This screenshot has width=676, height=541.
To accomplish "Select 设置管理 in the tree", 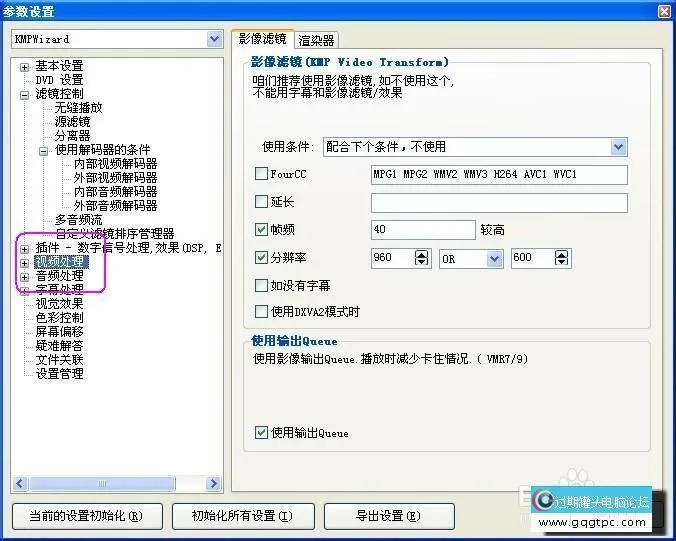I will pos(59,374).
